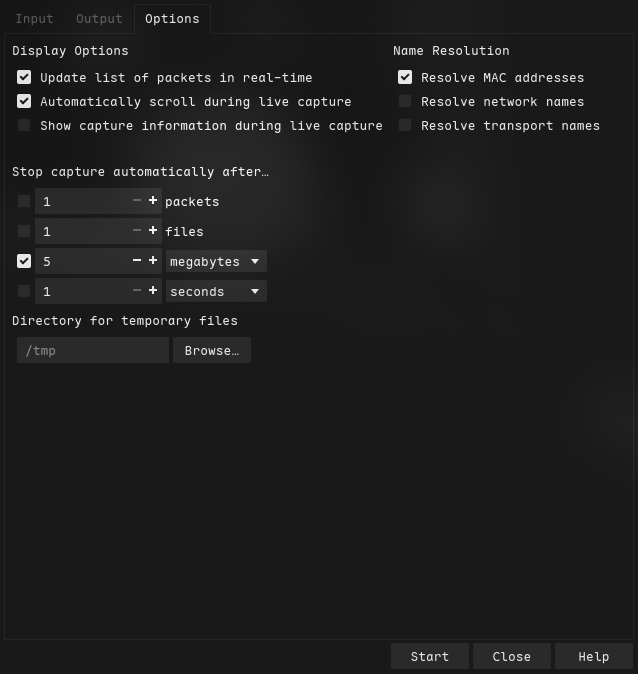Enable Resolve network names checkbox

(405, 101)
